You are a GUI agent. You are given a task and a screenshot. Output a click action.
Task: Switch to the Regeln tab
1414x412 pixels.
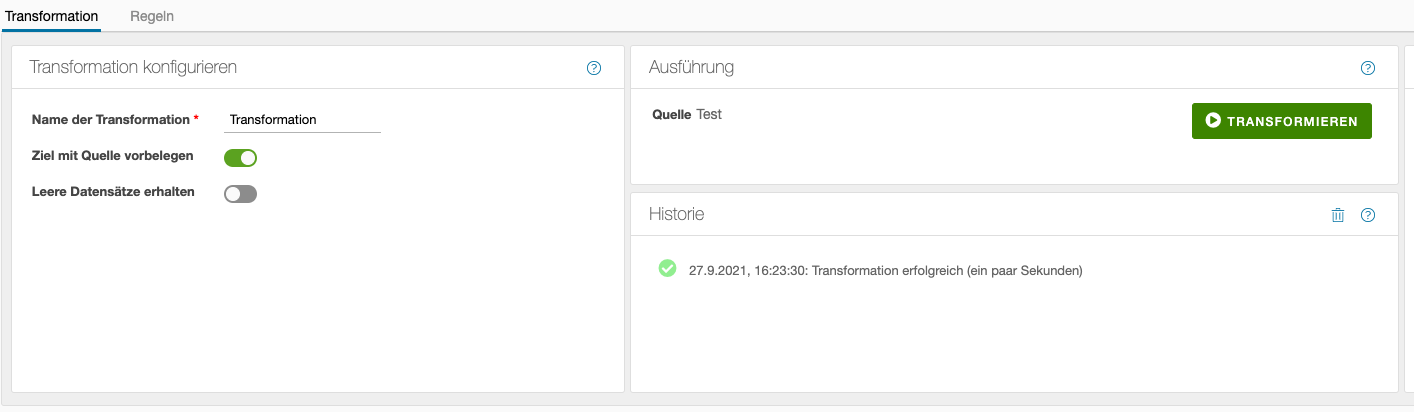click(x=152, y=16)
